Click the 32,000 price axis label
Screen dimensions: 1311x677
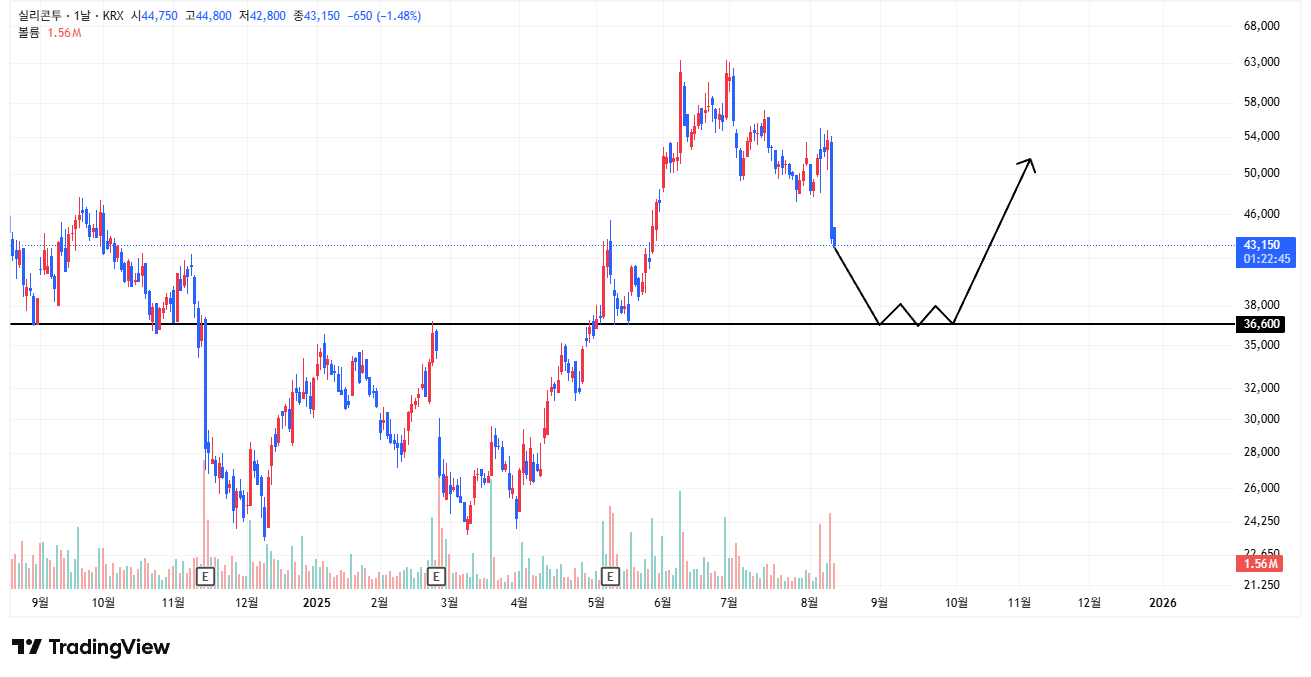coord(1262,388)
